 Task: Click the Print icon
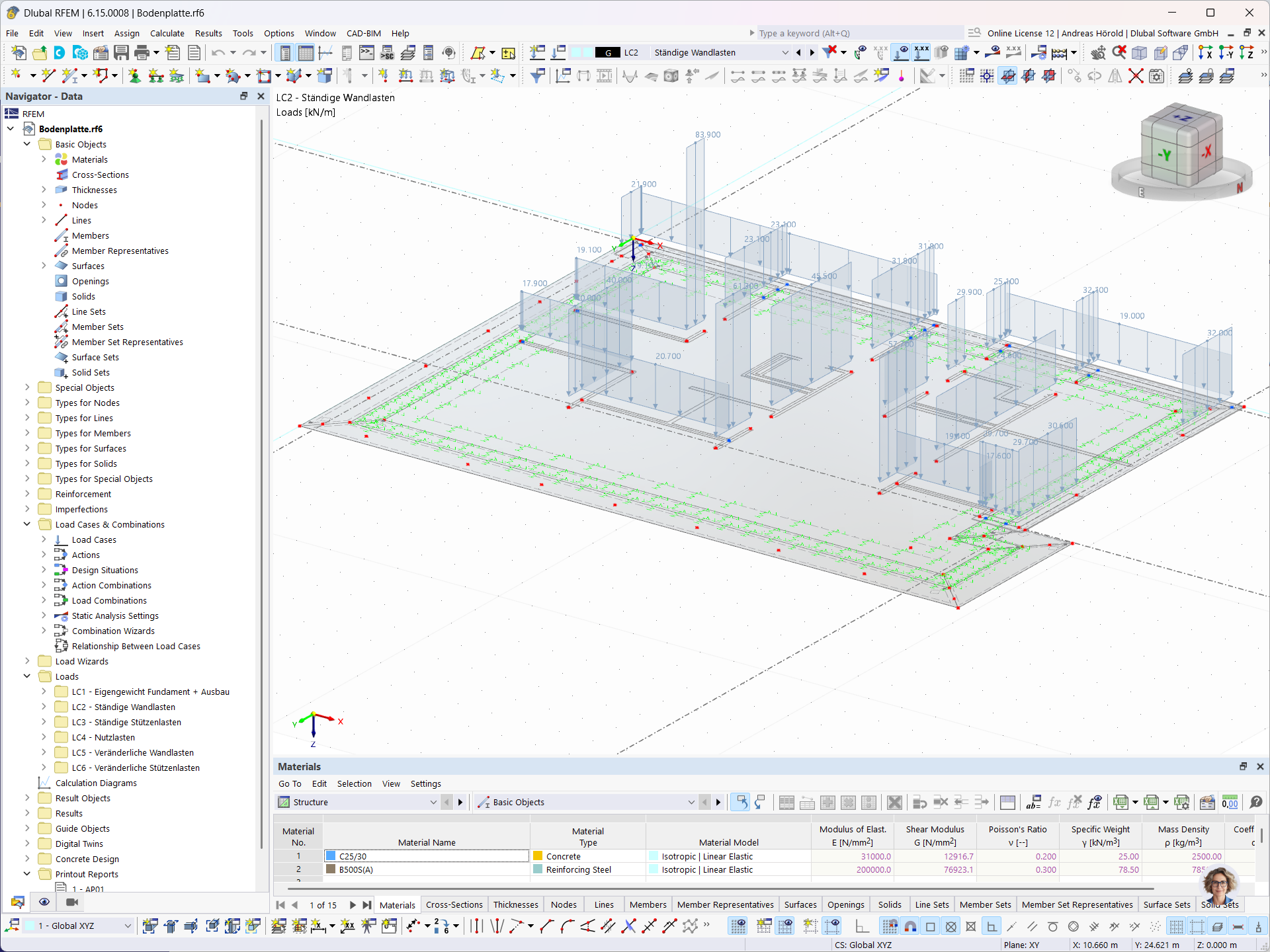tap(142, 53)
